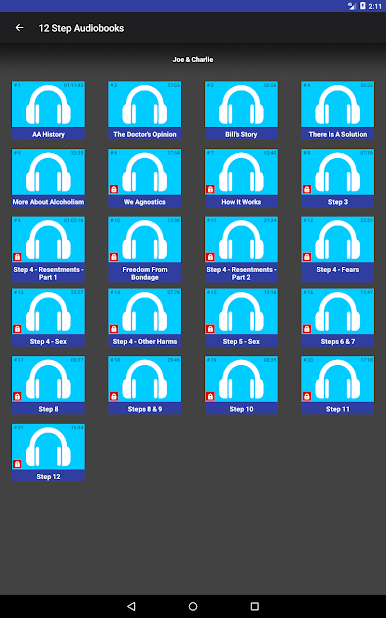Image resolution: width=386 pixels, height=618 pixels.
Task: Click the "Joe & Charlie" section heading
Action: point(193,60)
